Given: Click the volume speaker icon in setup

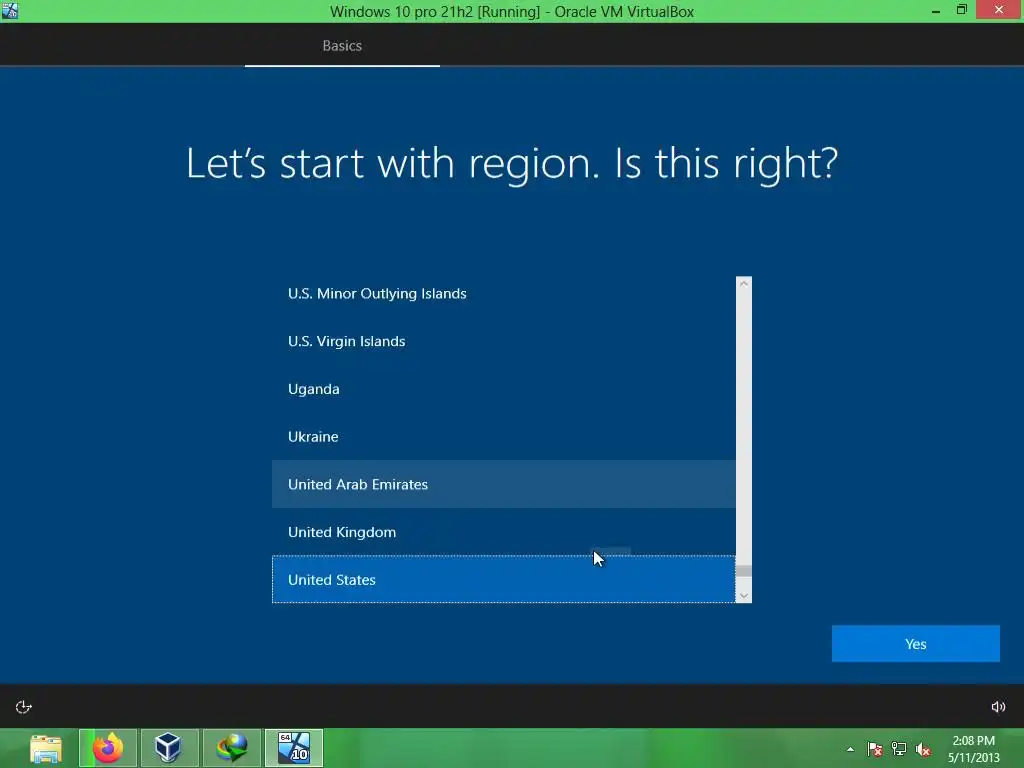Looking at the screenshot, I should coord(998,707).
